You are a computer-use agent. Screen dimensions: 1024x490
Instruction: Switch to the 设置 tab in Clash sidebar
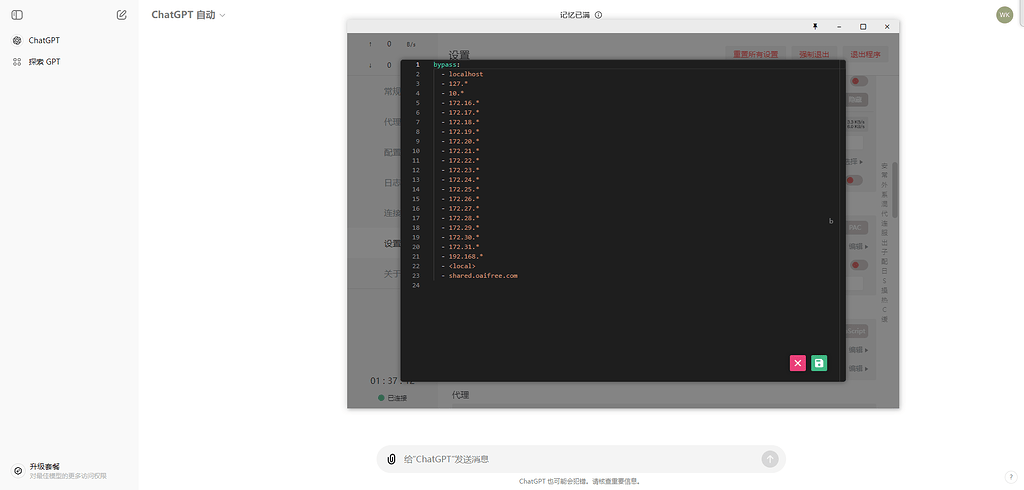392,244
